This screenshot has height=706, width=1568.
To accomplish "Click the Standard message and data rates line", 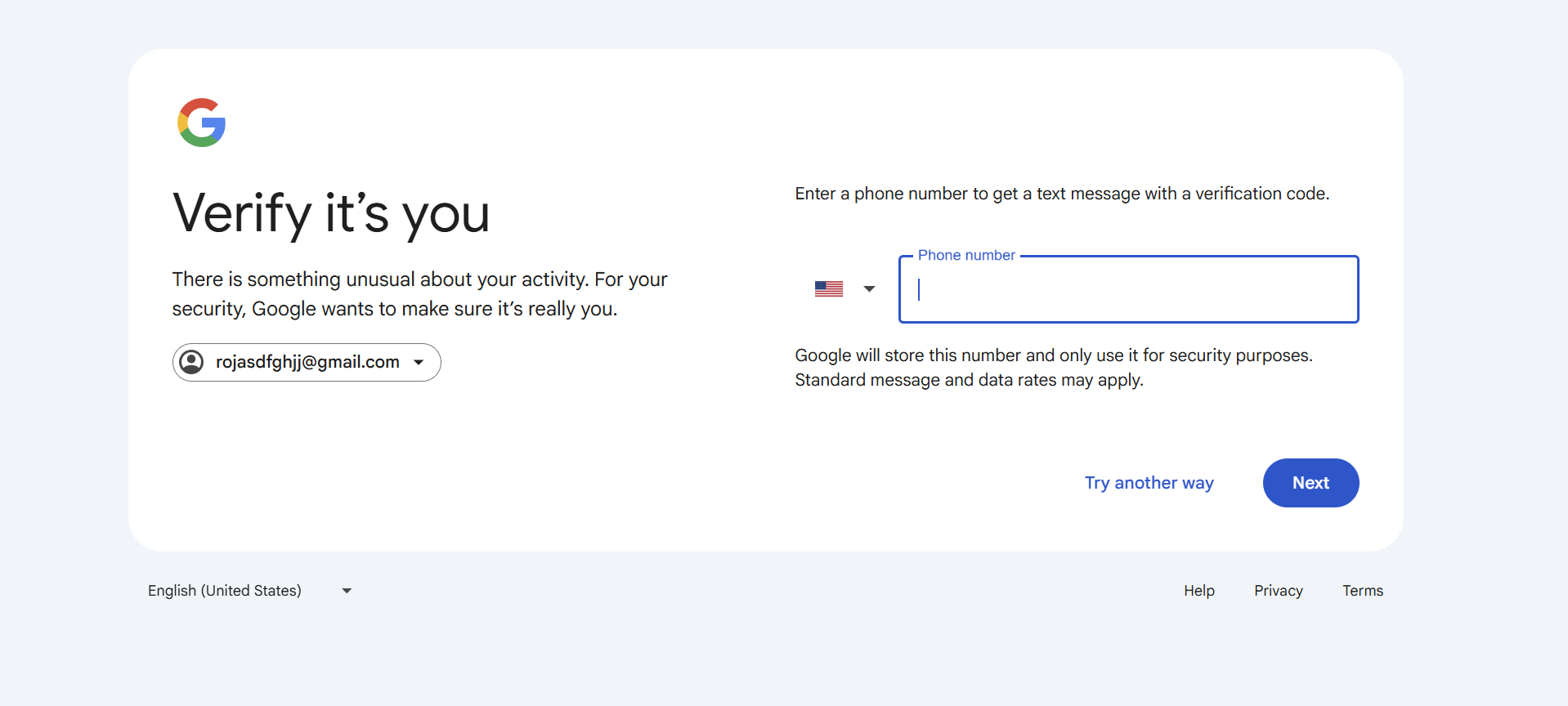I will tap(969, 380).
